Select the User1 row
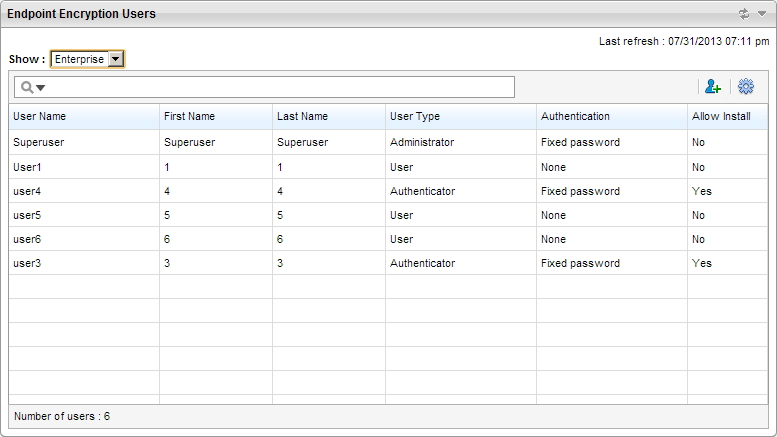This screenshot has height=437, width=777. pyautogui.click(x=28, y=167)
